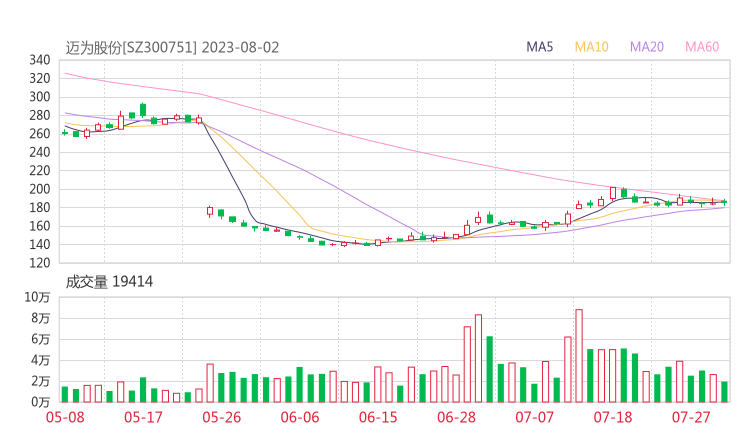
Task: Click the 05-26 date axis label
Action: tap(222, 417)
